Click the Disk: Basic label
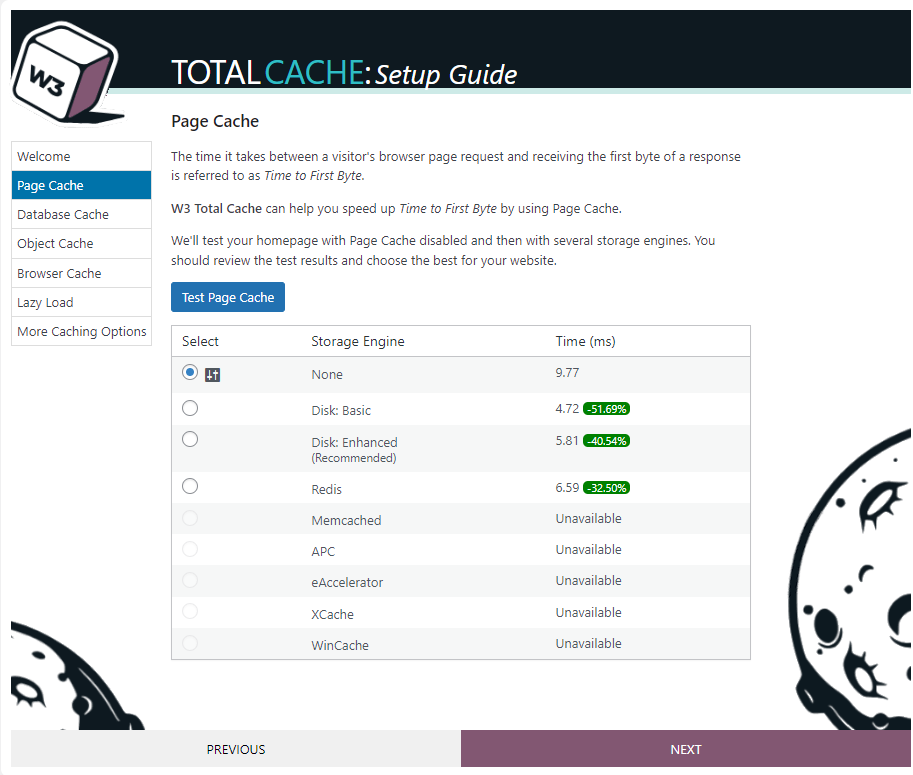This screenshot has height=775, width=913. (341, 410)
